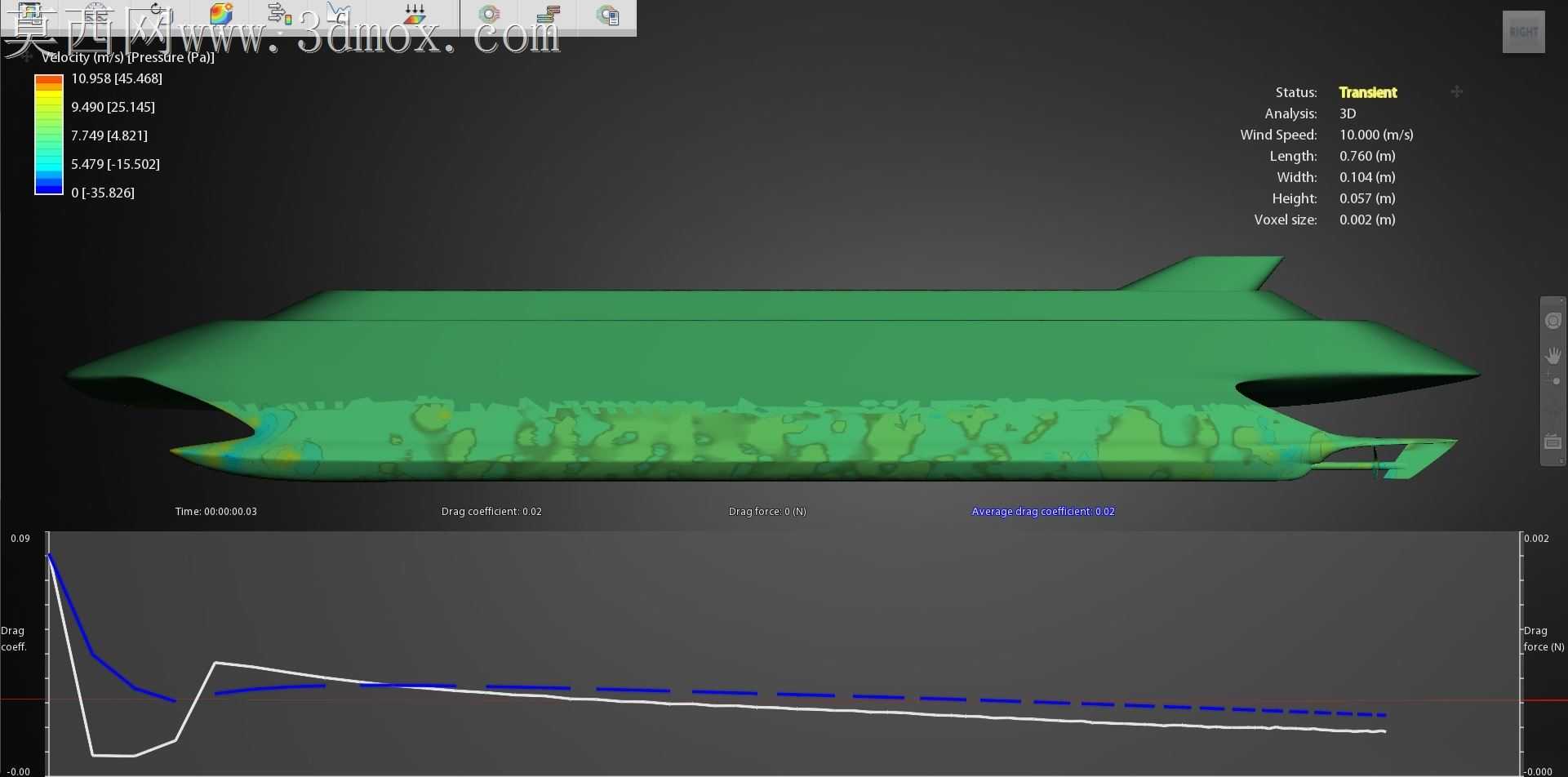Toggle the drag plot graph icon

tap(338, 14)
